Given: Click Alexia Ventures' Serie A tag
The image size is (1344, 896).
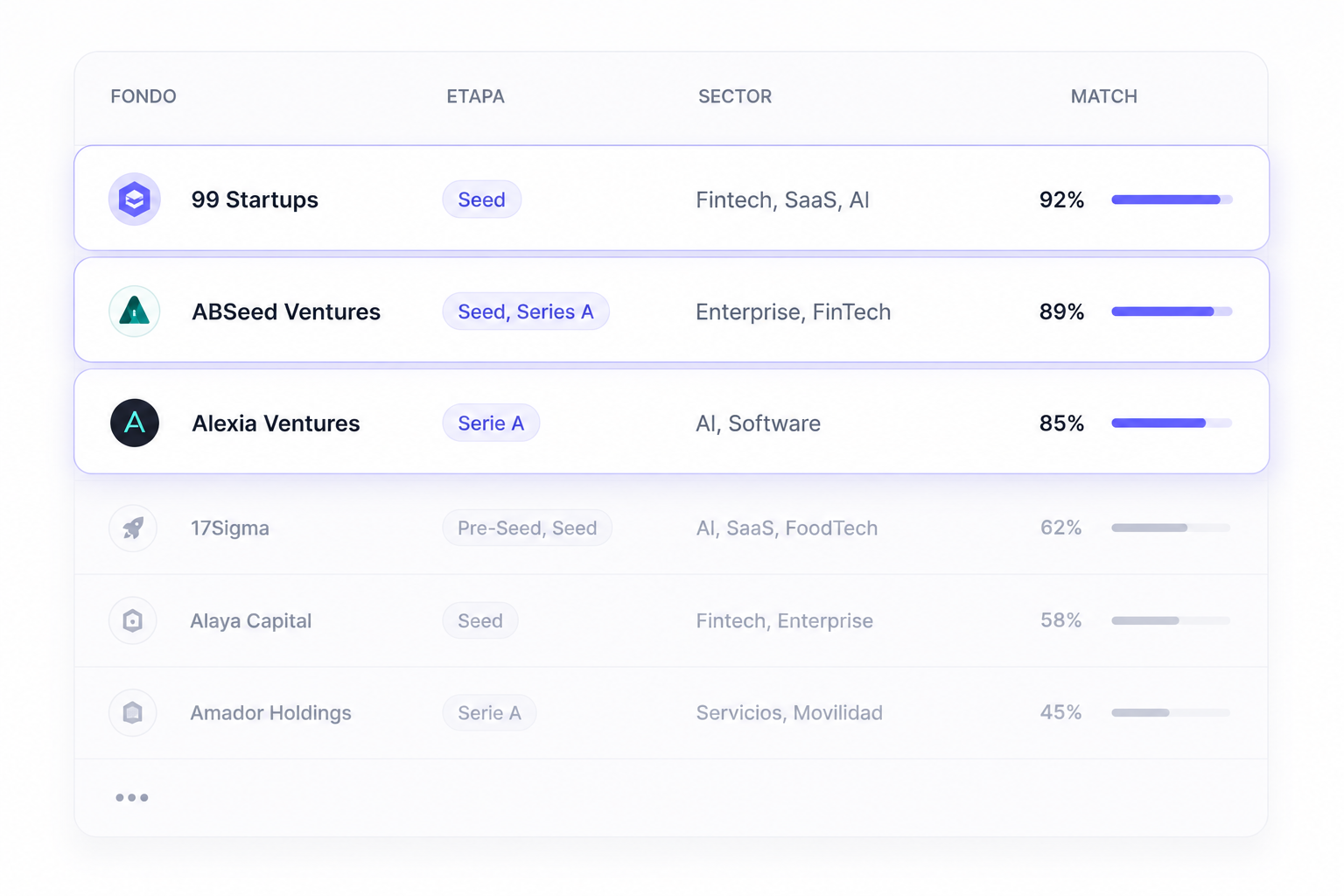Looking at the screenshot, I should tap(491, 423).
